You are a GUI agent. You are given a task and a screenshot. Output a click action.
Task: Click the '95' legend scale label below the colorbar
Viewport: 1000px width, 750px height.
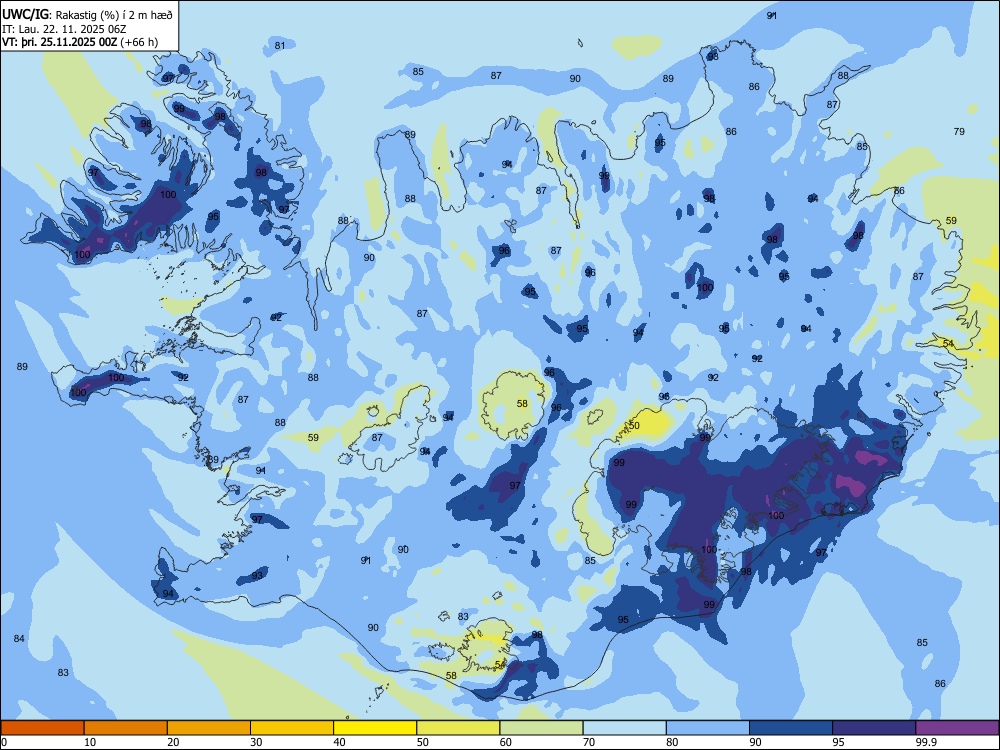(839, 742)
